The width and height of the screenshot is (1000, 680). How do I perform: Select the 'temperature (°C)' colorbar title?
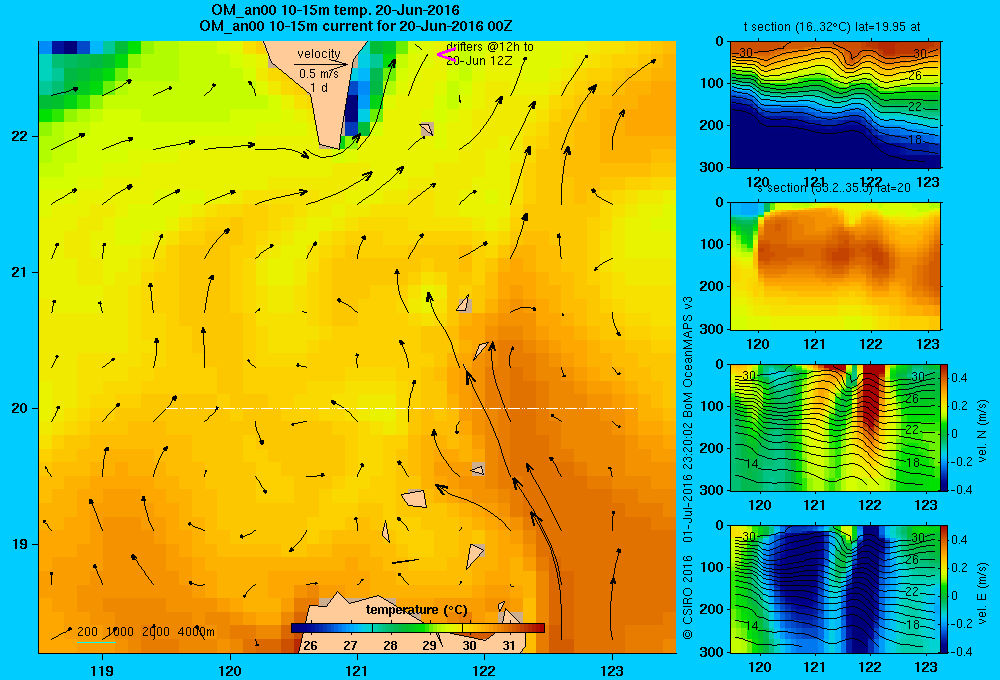(x=416, y=610)
